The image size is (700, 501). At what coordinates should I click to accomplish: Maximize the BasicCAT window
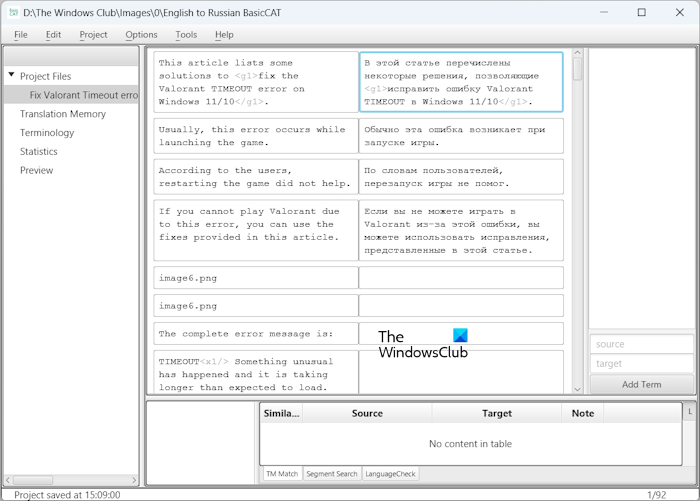(642, 13)
